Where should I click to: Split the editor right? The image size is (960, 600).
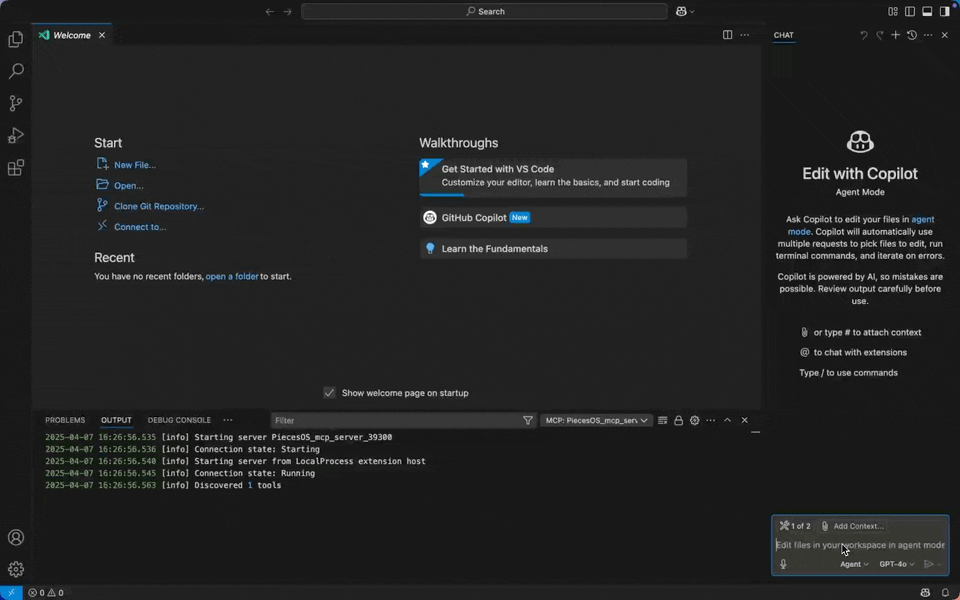727,35
